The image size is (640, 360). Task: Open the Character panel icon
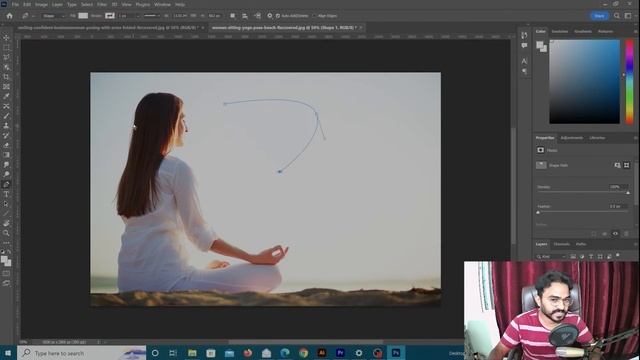click(x=524, y=61)
